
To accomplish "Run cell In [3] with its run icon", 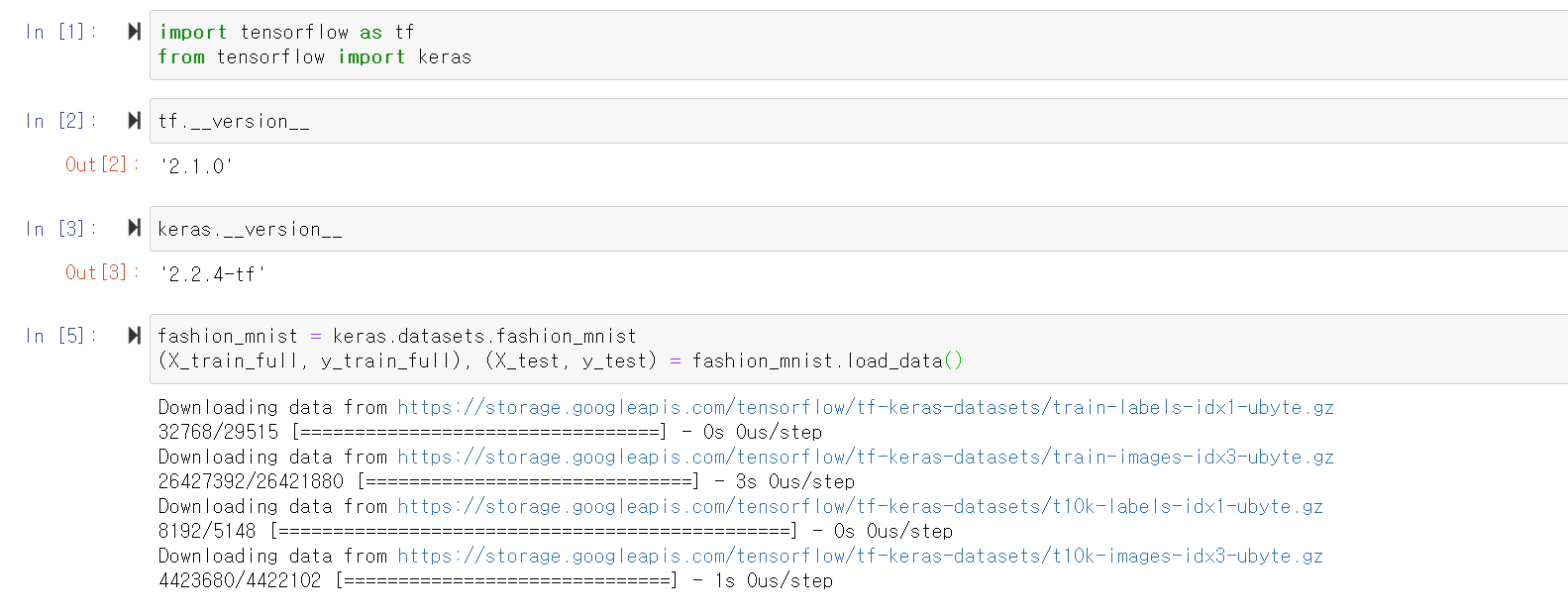I will click(x=135, y=229).
